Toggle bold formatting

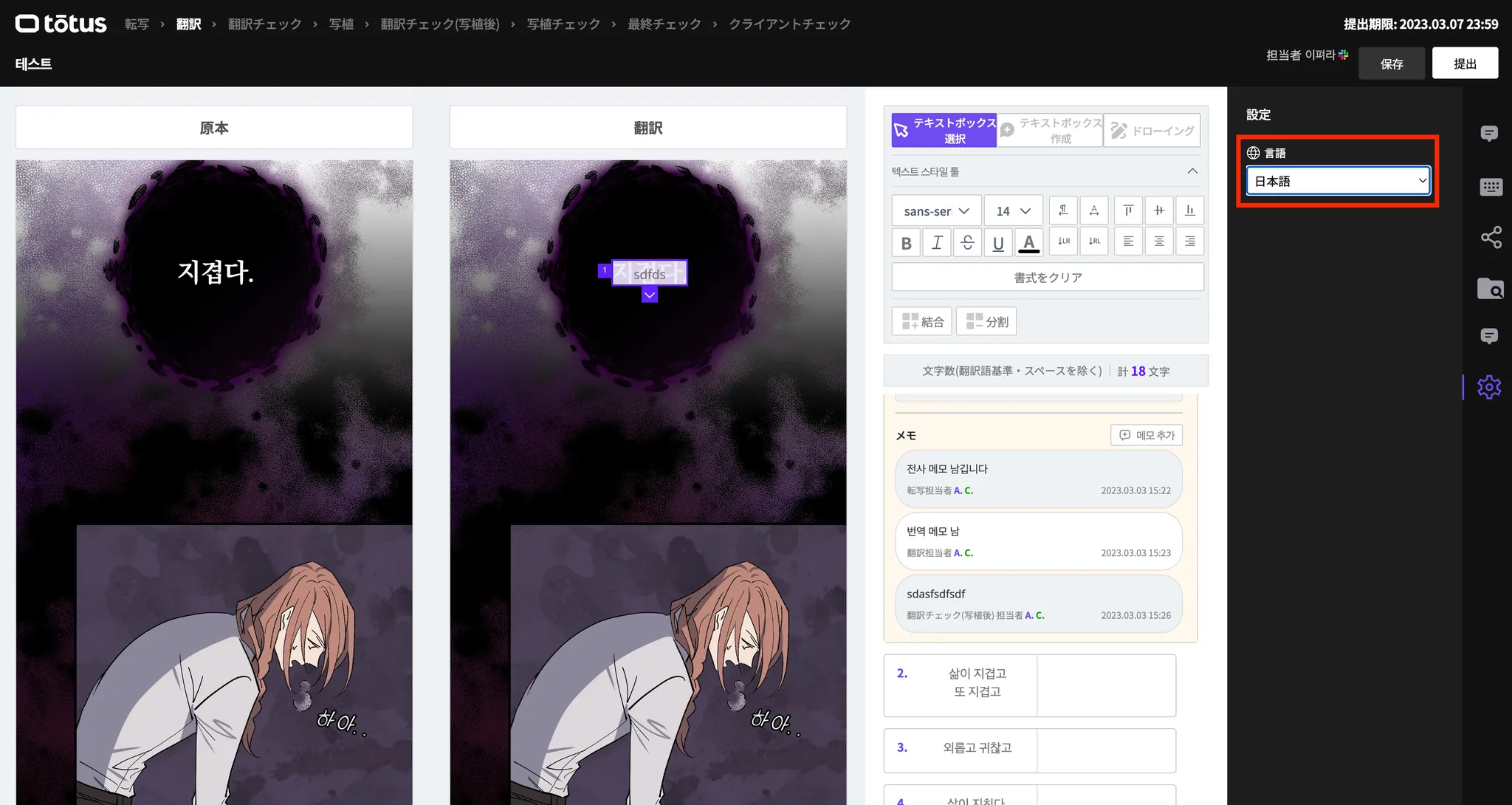click(x=906, y=242)
